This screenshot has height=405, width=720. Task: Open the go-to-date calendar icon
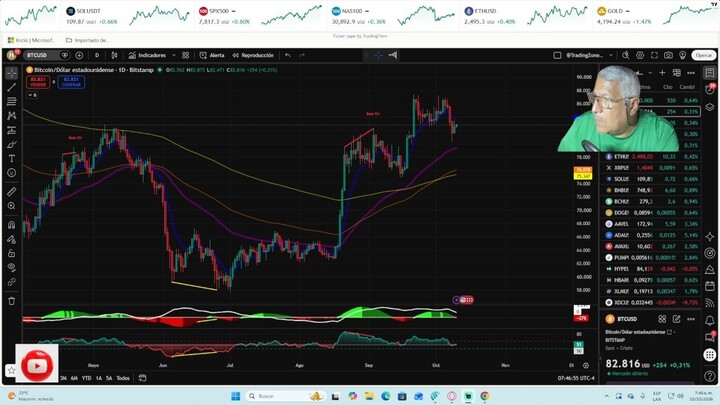[142, 378]
